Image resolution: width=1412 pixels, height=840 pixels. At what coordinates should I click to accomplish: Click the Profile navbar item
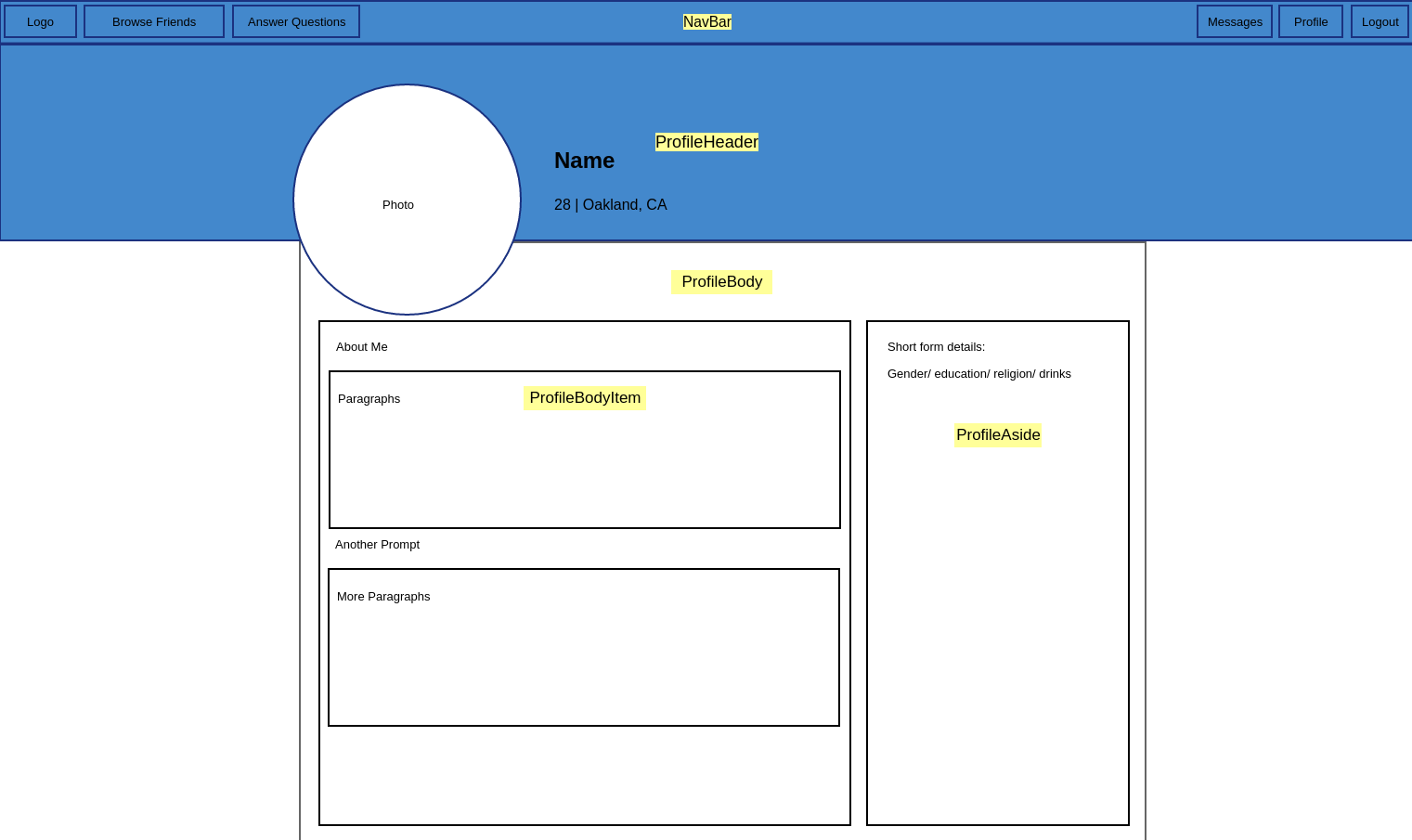point(1310,21)
